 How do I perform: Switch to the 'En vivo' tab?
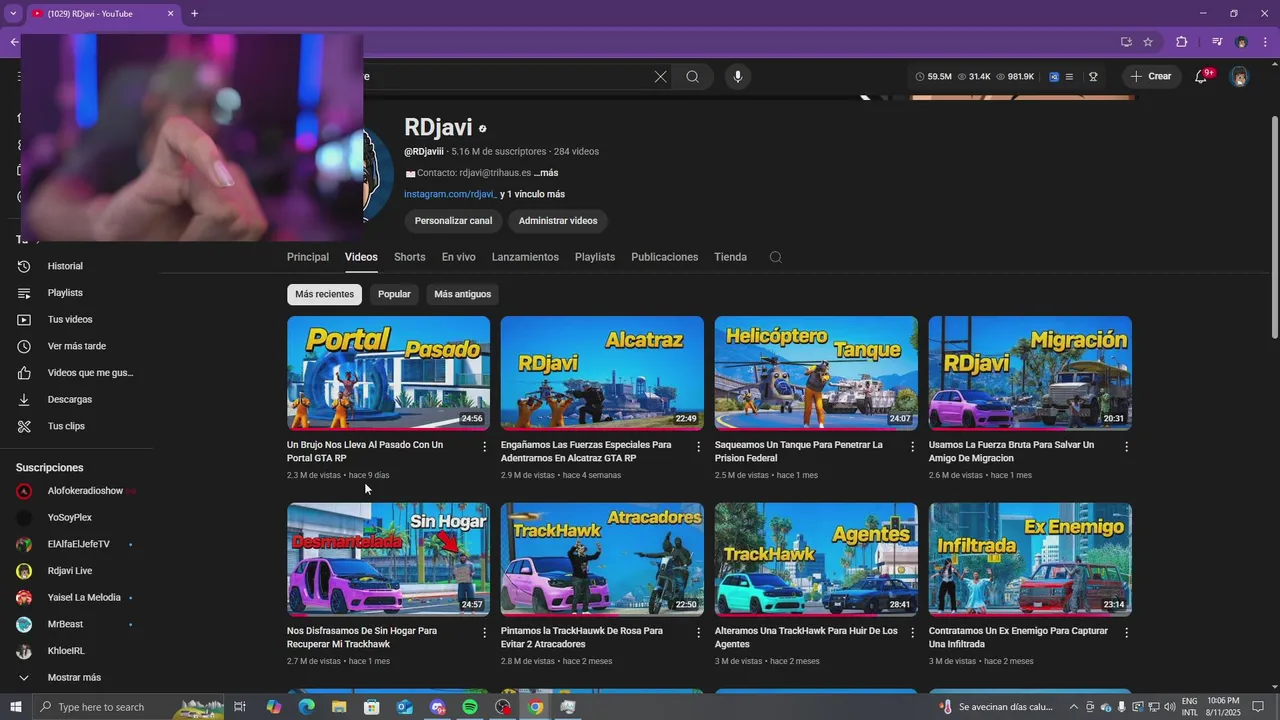click(x=459, y=257)
